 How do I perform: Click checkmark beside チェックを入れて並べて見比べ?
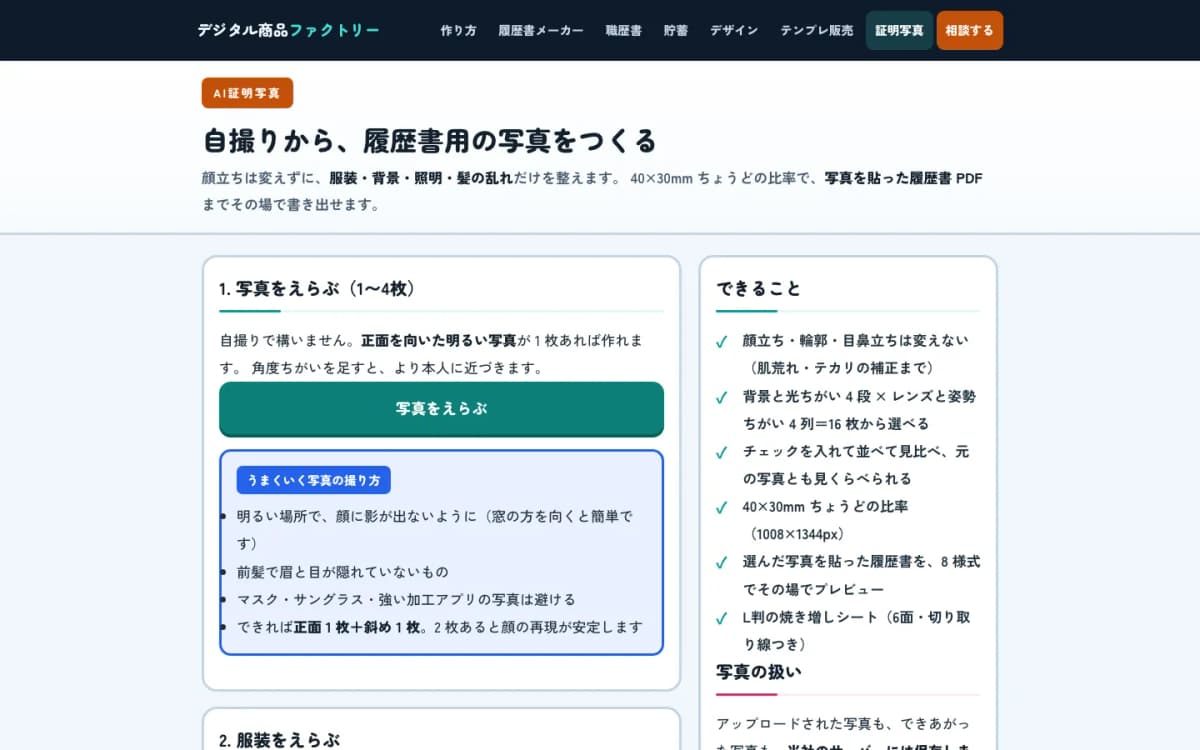(721, 452)
